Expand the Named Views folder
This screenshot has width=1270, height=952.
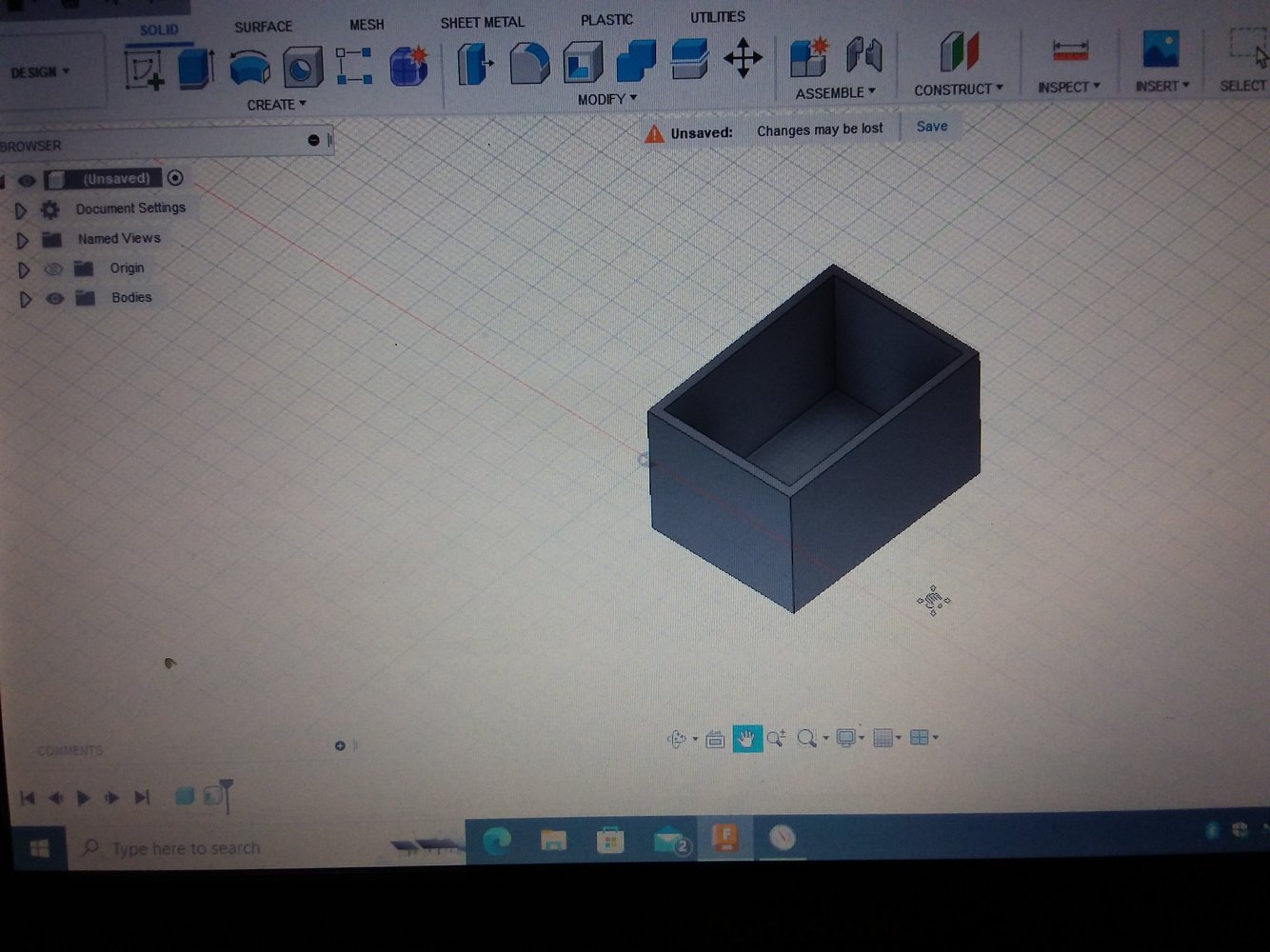22,240
